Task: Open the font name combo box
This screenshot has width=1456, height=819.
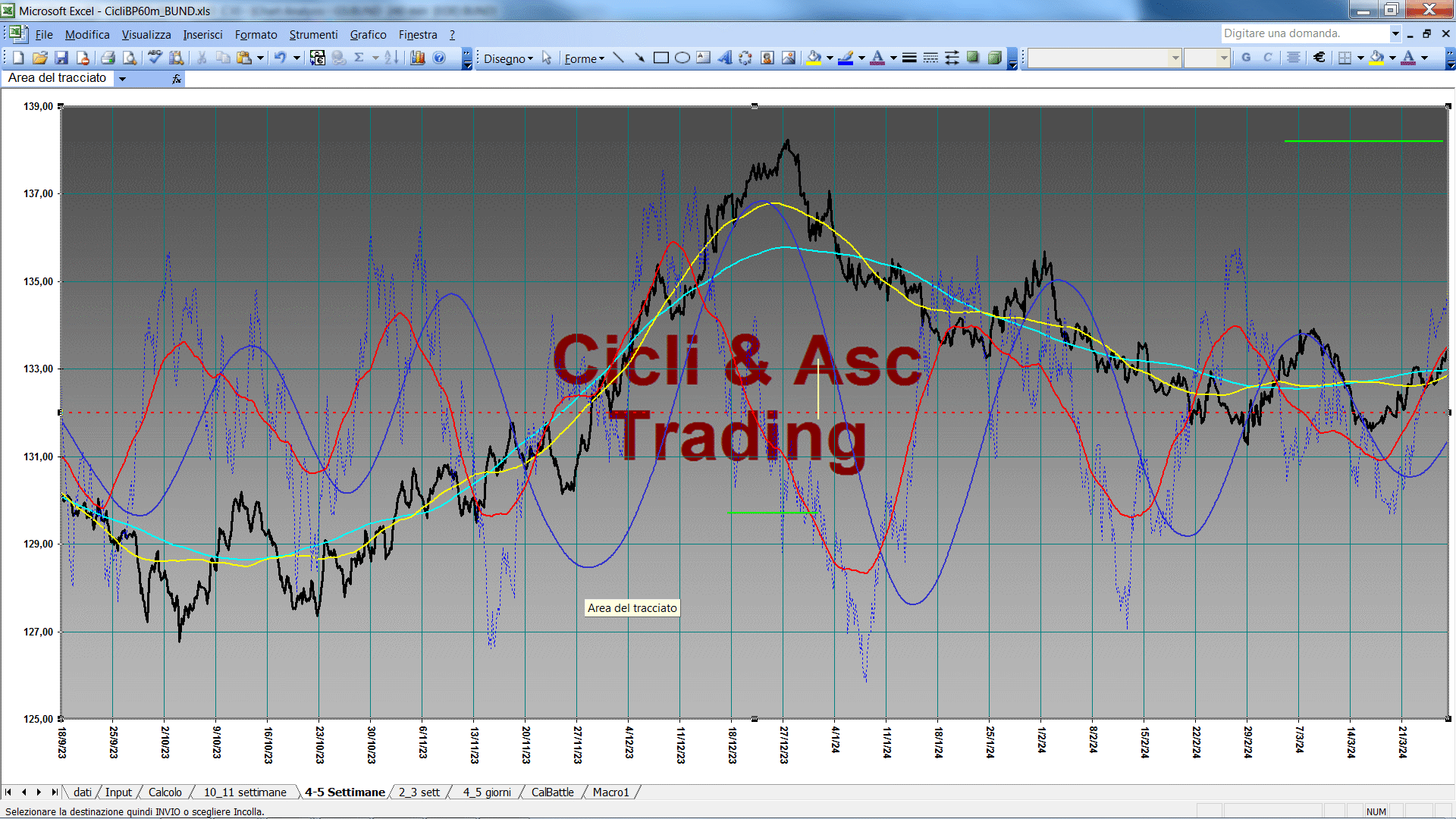Action: tap(1105, 58)
